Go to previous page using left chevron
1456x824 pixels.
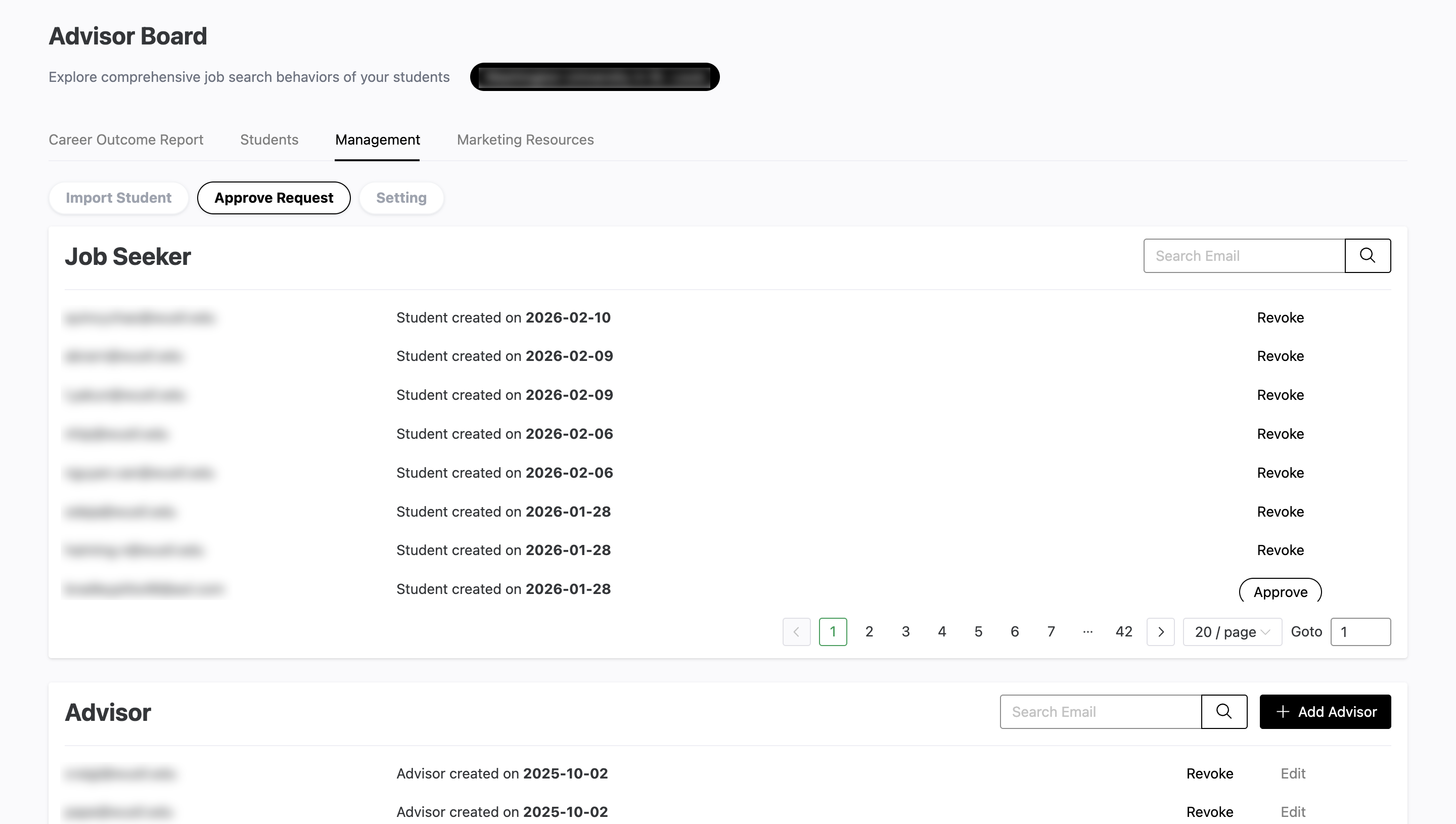tap(796, 631)
